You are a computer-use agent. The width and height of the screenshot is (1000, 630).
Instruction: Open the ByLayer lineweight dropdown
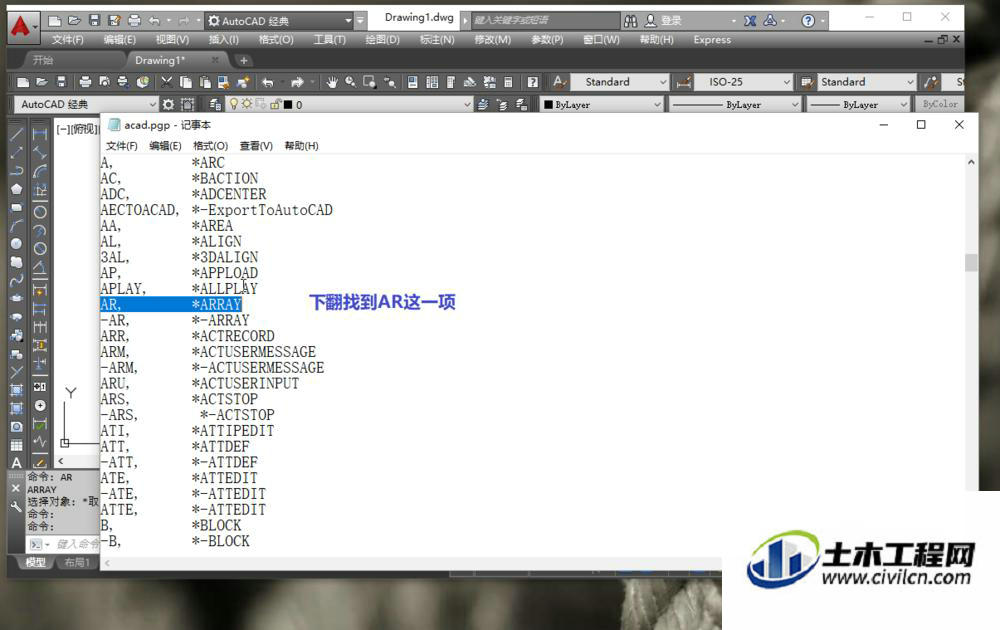point(904,105)
